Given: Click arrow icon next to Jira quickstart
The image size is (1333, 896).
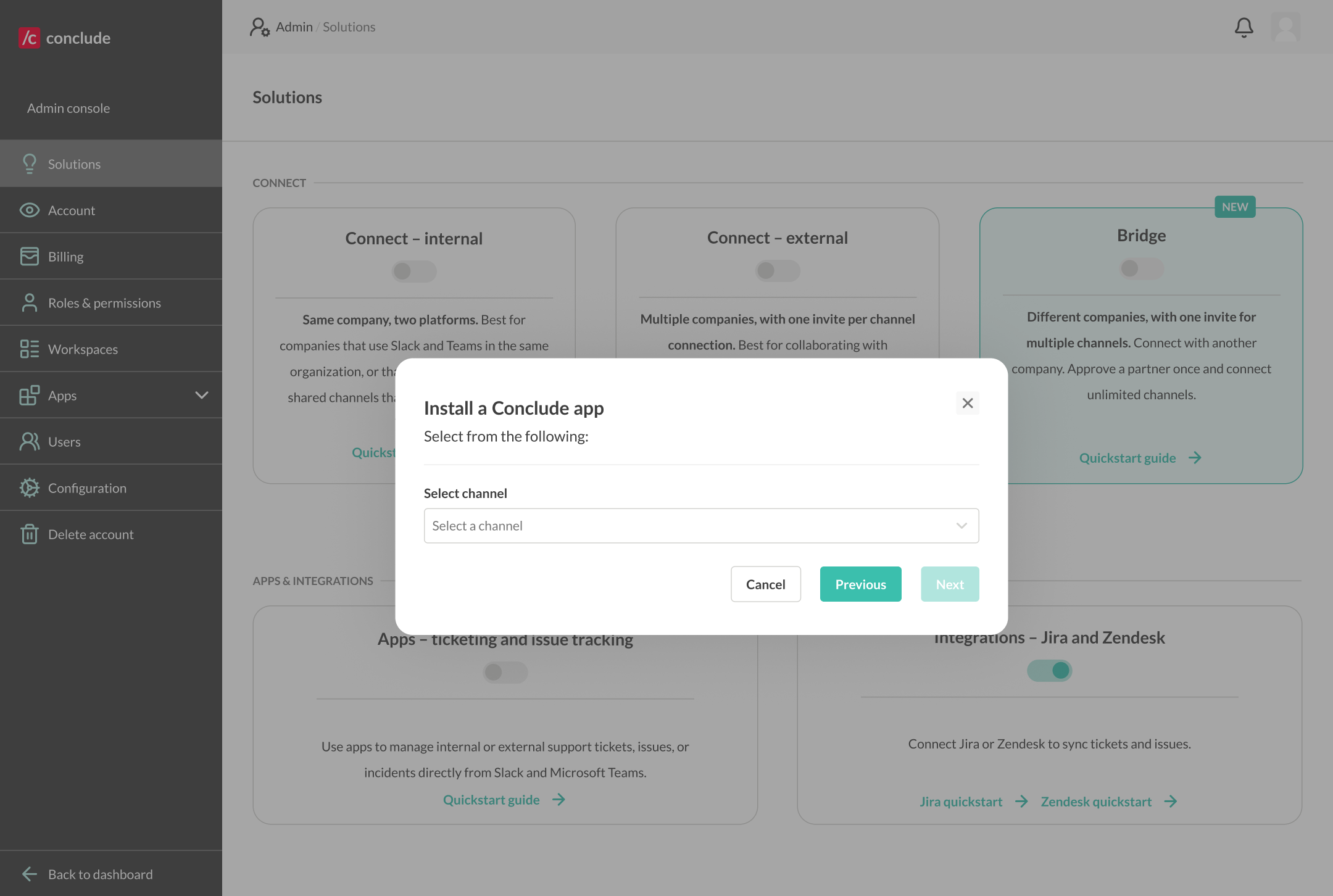Looking at the screenshot, I should click(x=1021, y=801).
